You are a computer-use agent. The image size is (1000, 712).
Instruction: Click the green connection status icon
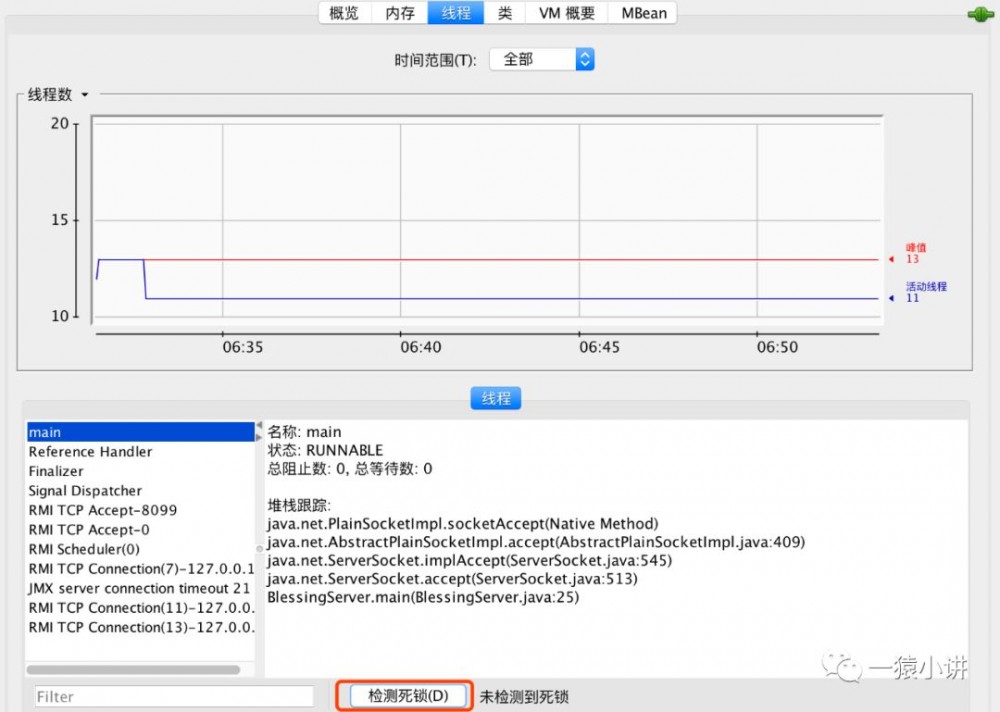pos(981,14)
